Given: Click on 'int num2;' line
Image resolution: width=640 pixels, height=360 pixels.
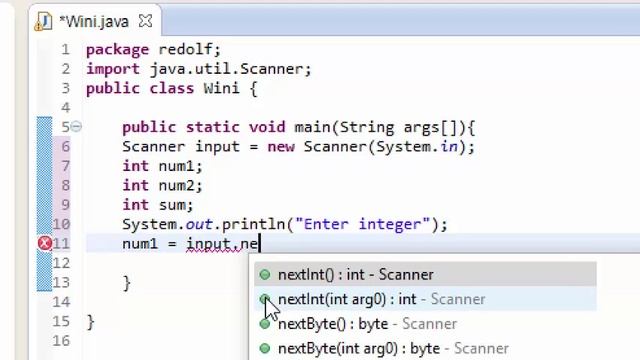Looking at the screenshot, I should (162, 185).
